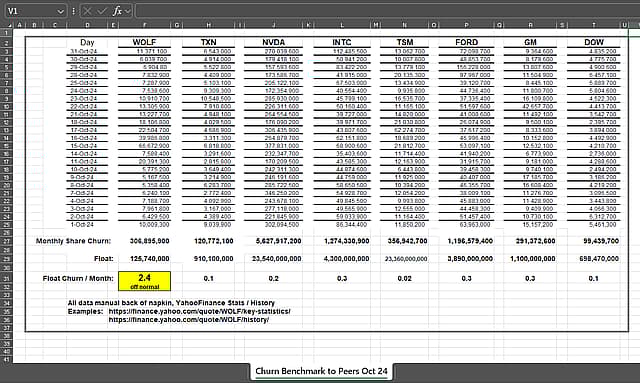Select the NVDA Float value 23,540,000,000
This screenshot has width=640, height=383.
point(276,258)
